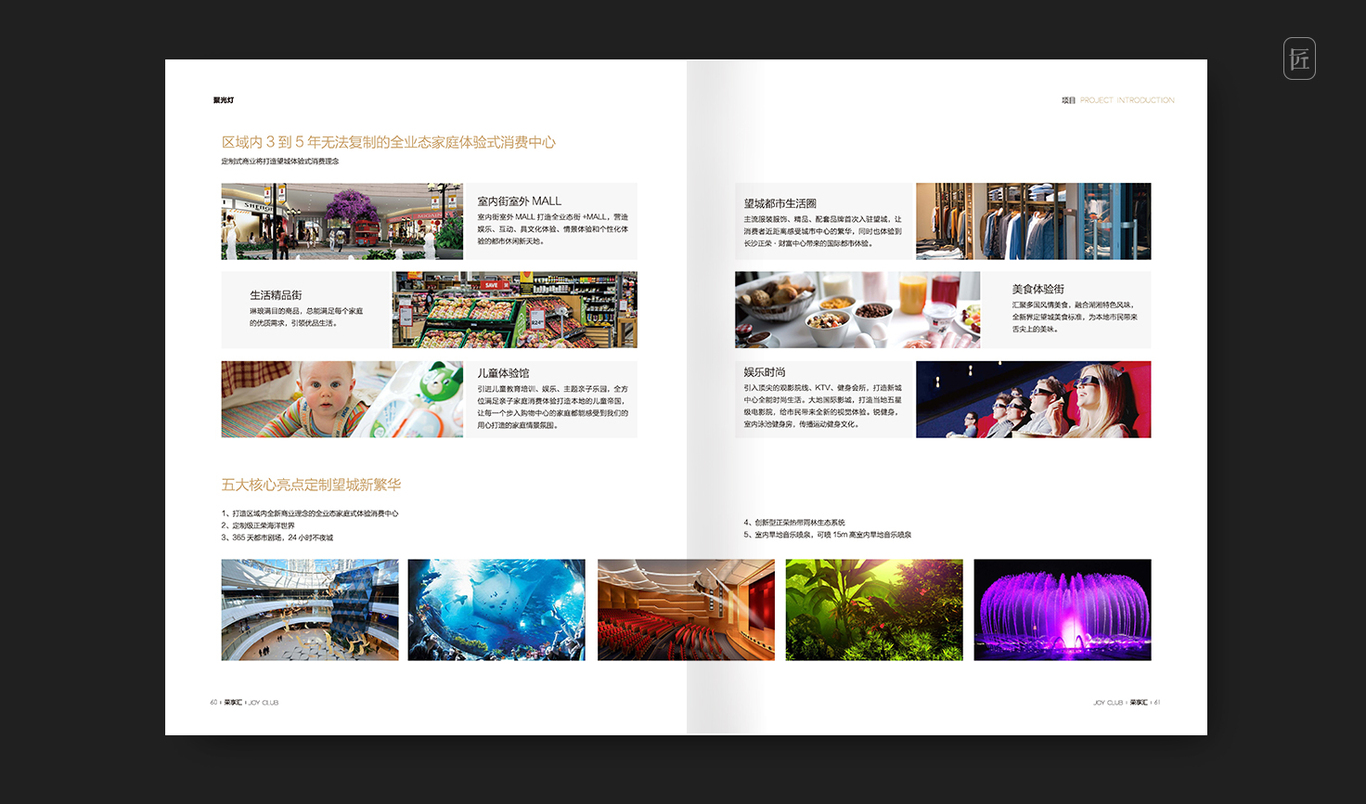Select the 室内街室外 MALL heading

point(519,201)
